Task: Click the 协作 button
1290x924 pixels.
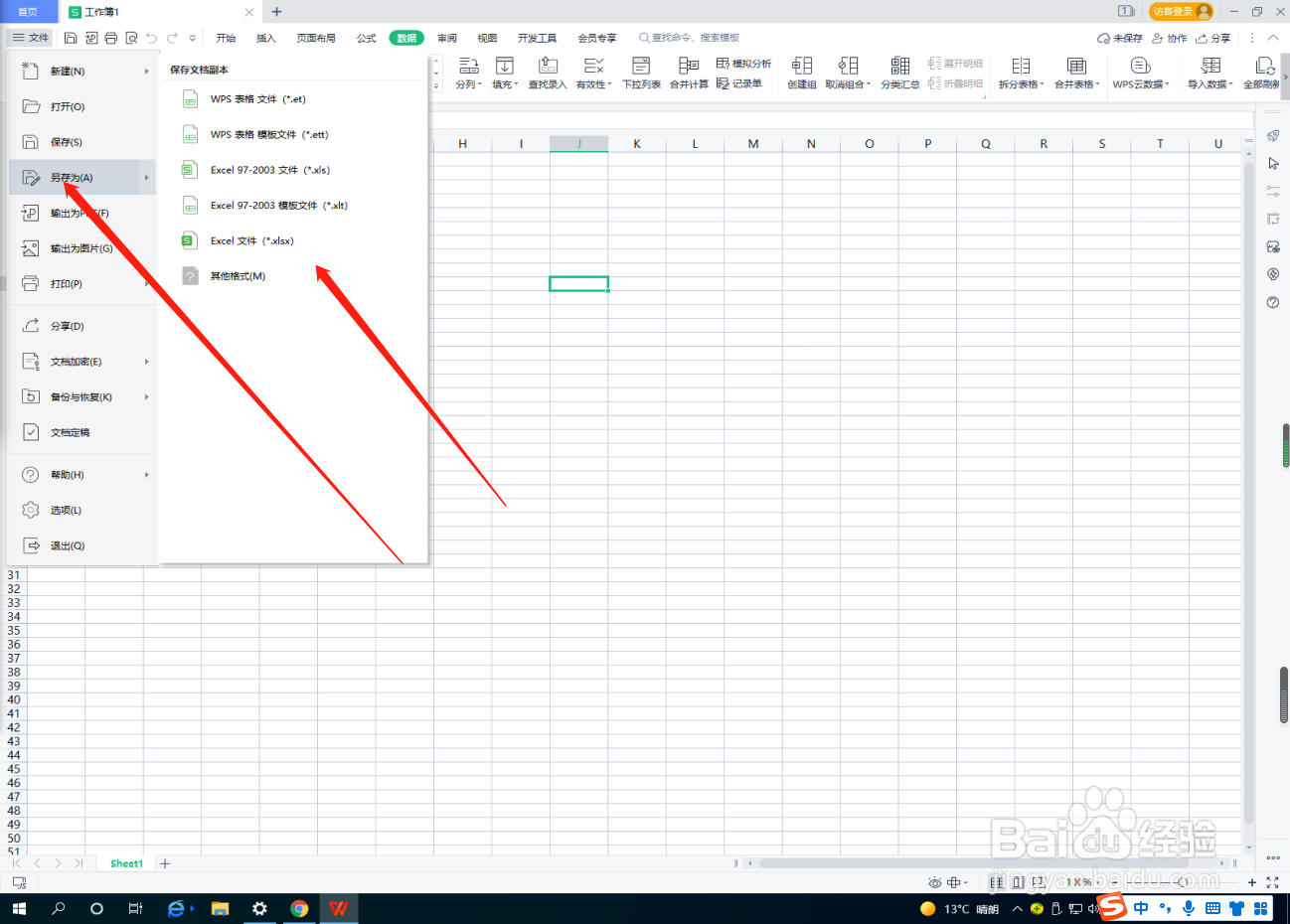Action: click(x=1170, y=38)
